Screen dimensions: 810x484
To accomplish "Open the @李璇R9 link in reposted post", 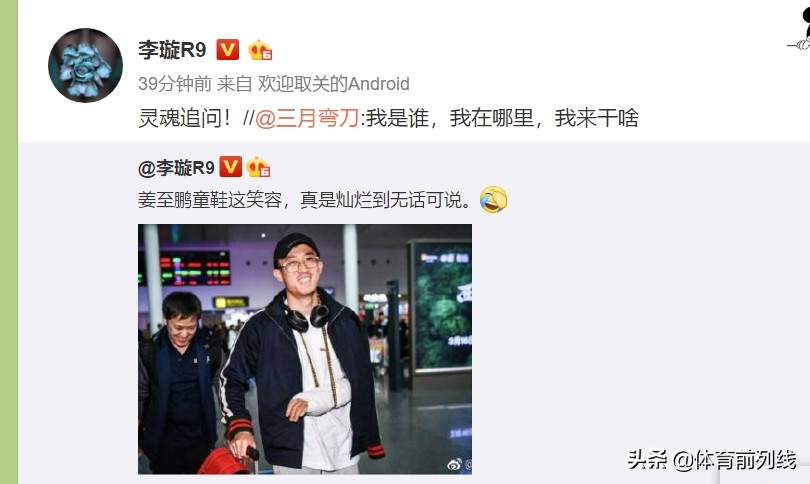I will [176, 168].
